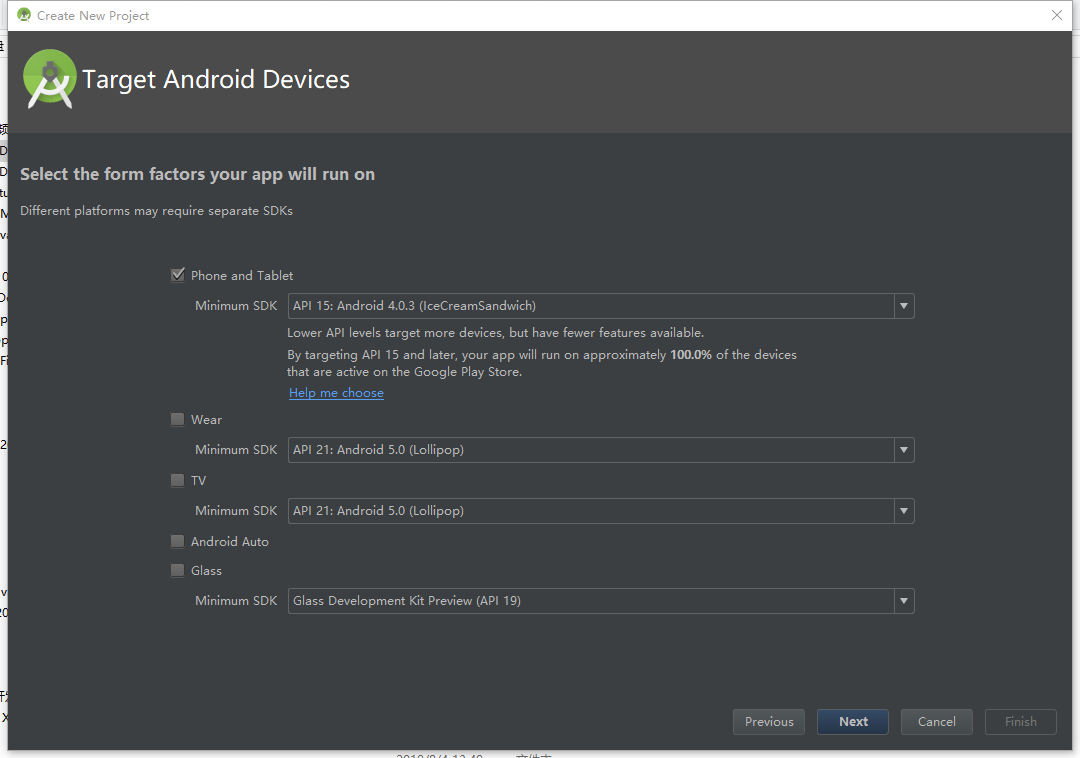Viewport: 1080px width, 758px height.
Task: Click the 100.0% device coverage text
Action: pyautogui.click(x=691, y=355)
